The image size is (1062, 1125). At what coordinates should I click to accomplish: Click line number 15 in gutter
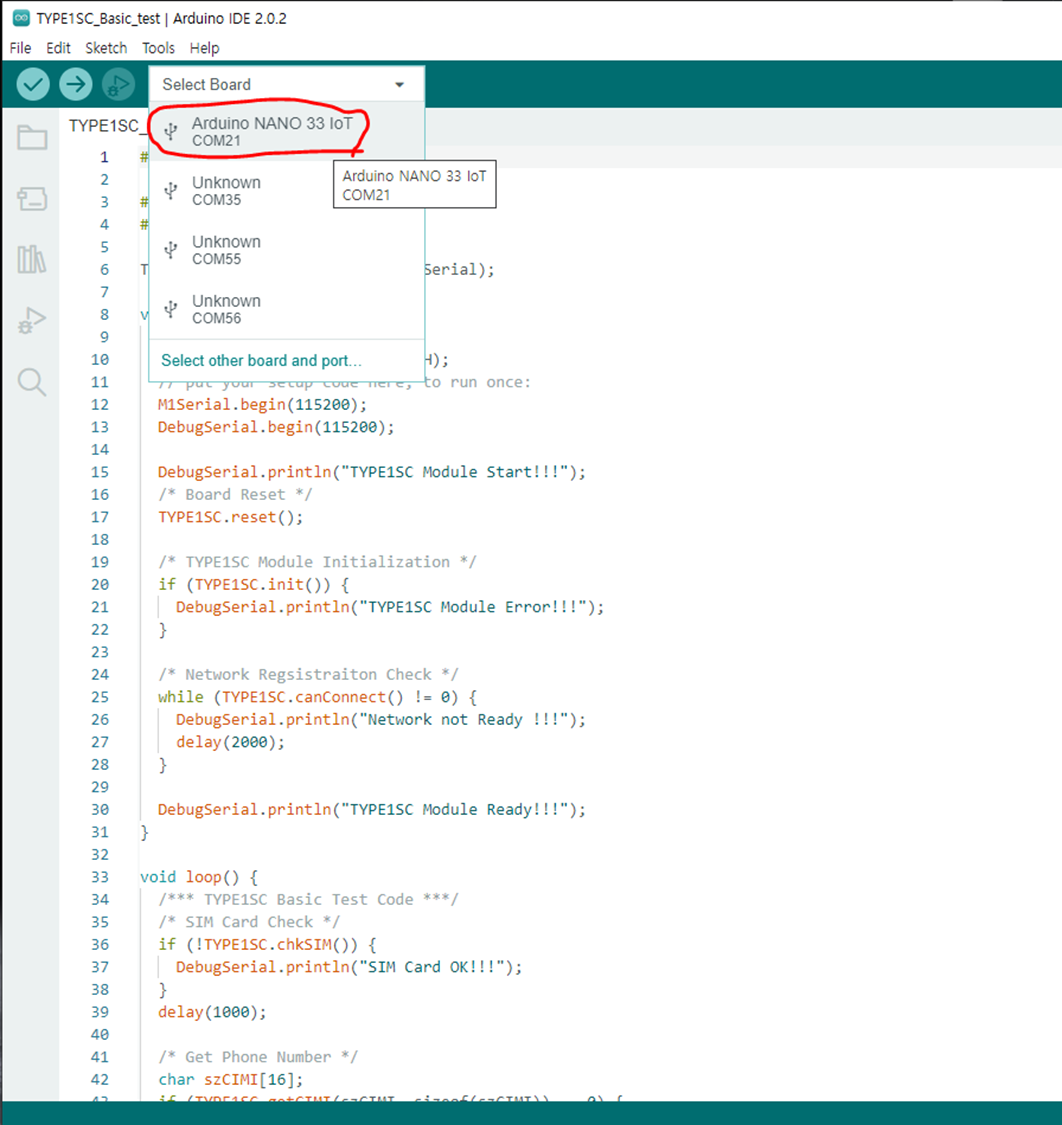click(x=100, y=472)
